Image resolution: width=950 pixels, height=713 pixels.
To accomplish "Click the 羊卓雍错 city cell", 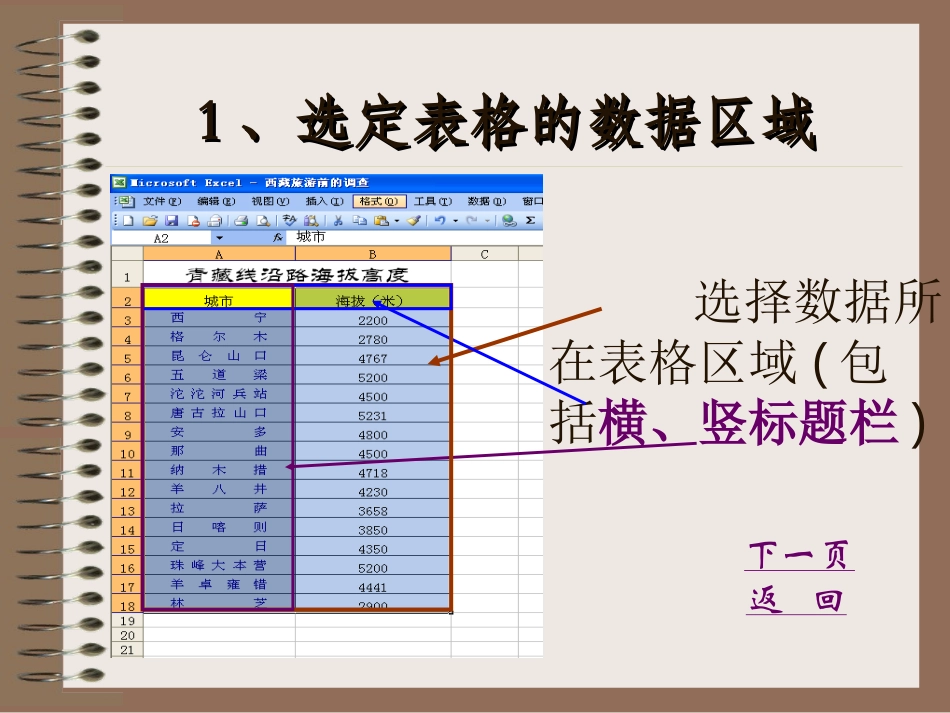I will pos(218,585).
